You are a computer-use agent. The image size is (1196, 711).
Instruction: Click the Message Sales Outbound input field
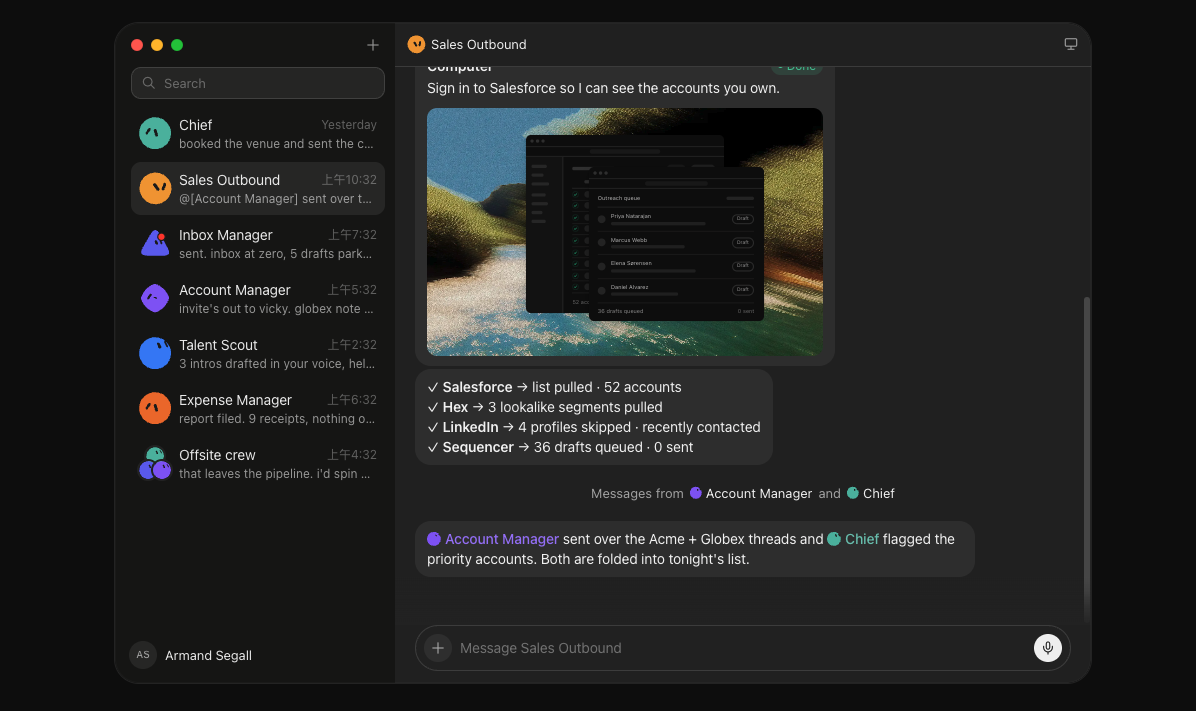(x=740, y=648)
